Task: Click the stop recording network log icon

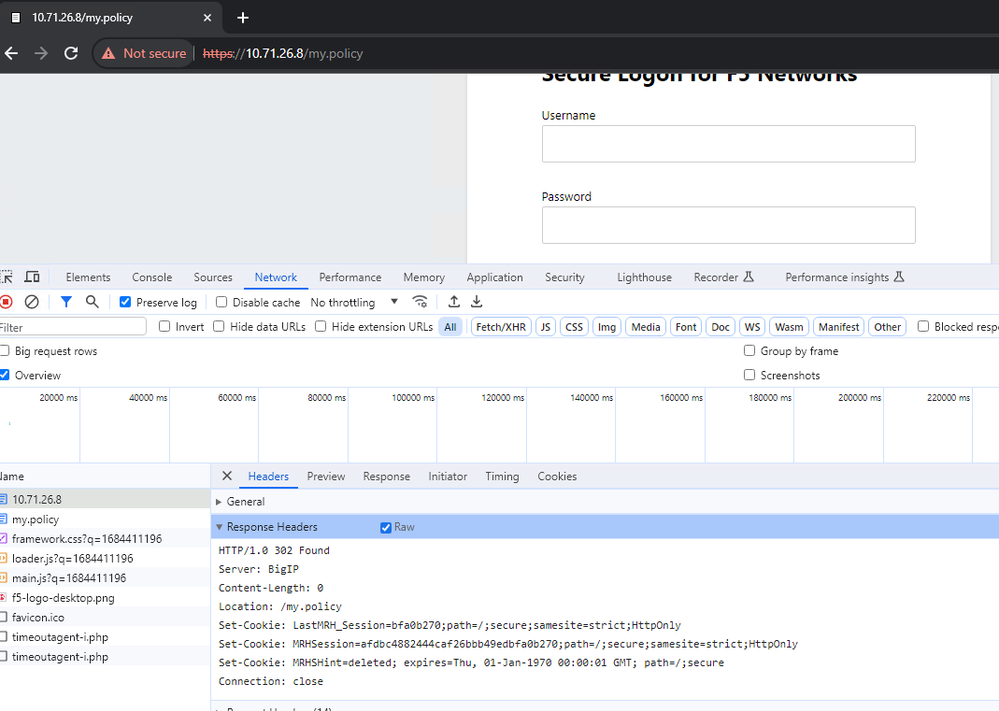Action: [6, 302]
